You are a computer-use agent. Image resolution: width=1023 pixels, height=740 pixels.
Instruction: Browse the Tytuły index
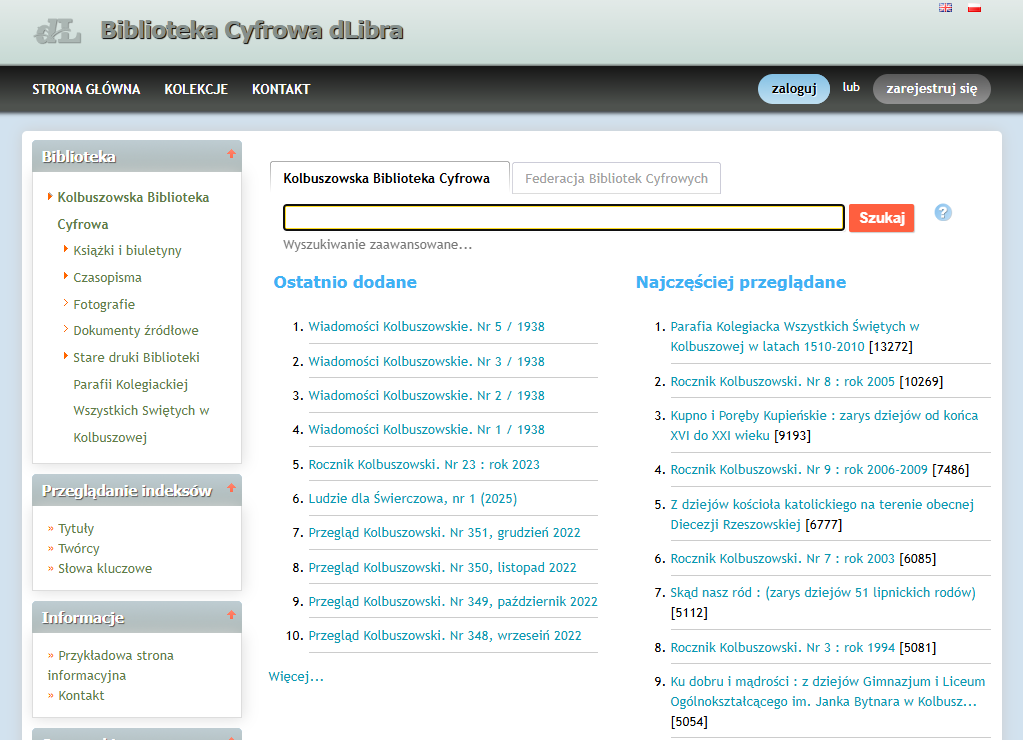(76, 529)
